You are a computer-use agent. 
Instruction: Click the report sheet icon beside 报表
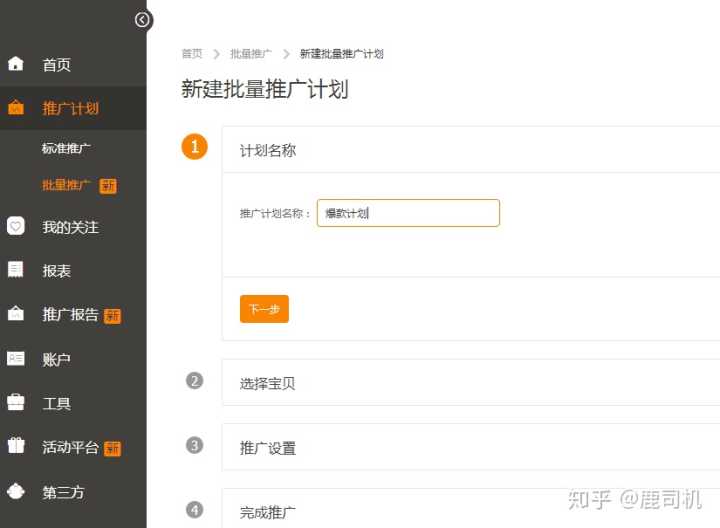tap(16, 270)
